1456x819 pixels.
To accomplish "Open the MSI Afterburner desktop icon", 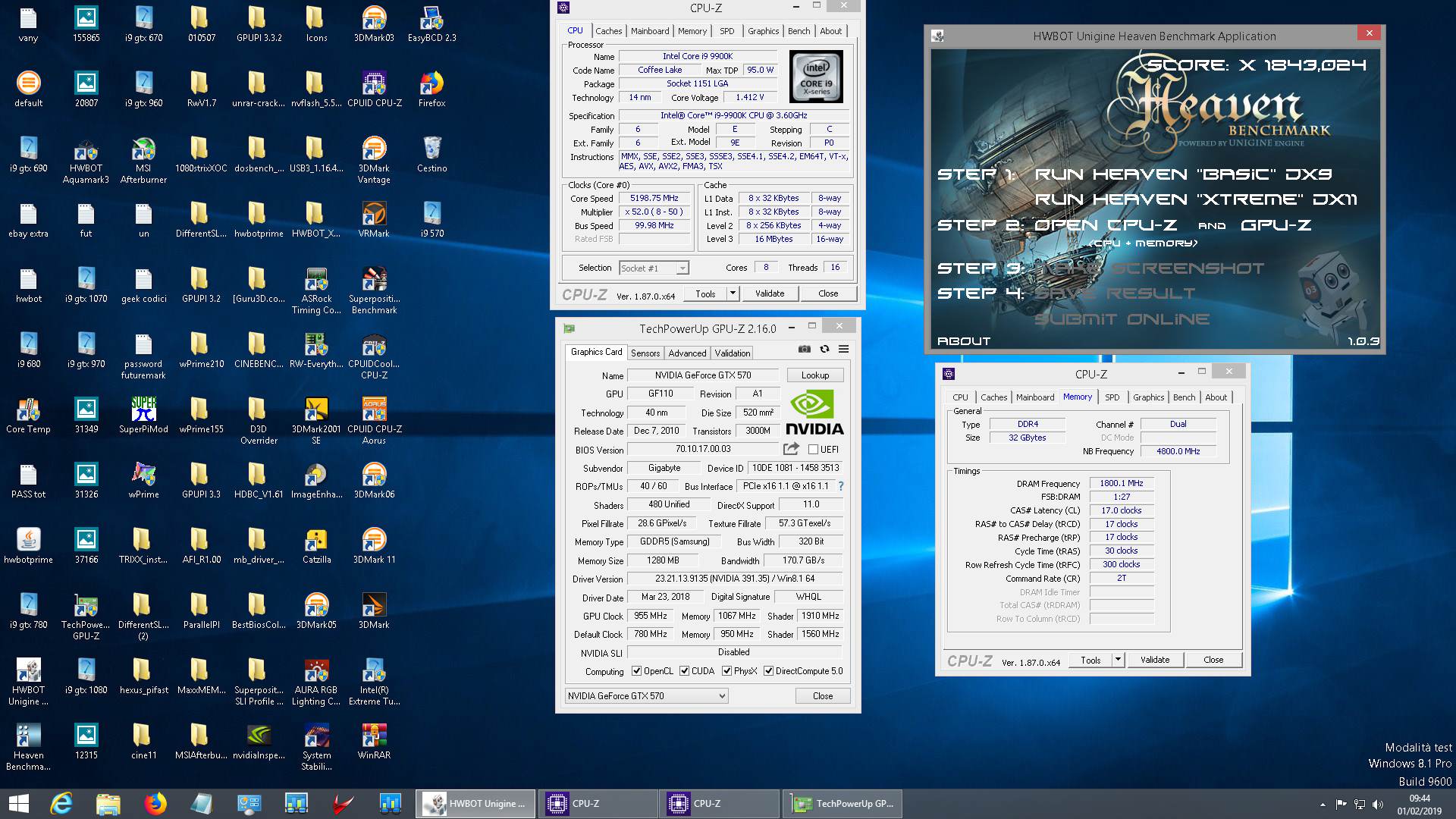I will (143, 161).
